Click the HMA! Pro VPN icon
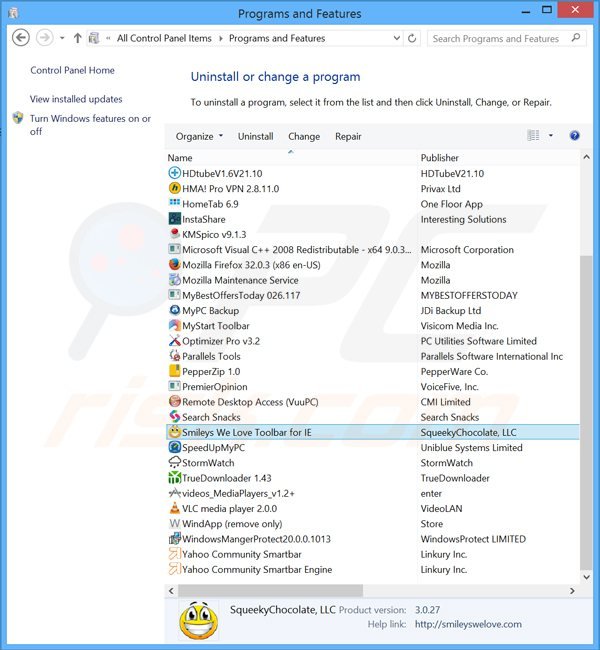Image resolution: width=600 pixels, height=650 pixels. click(x=175, y=188)
